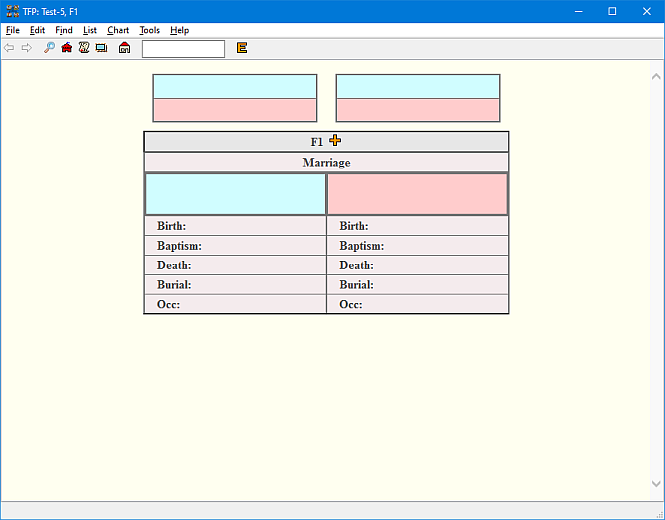
Task: Click the scrollbar up arrow
Action: coord(656,76)
